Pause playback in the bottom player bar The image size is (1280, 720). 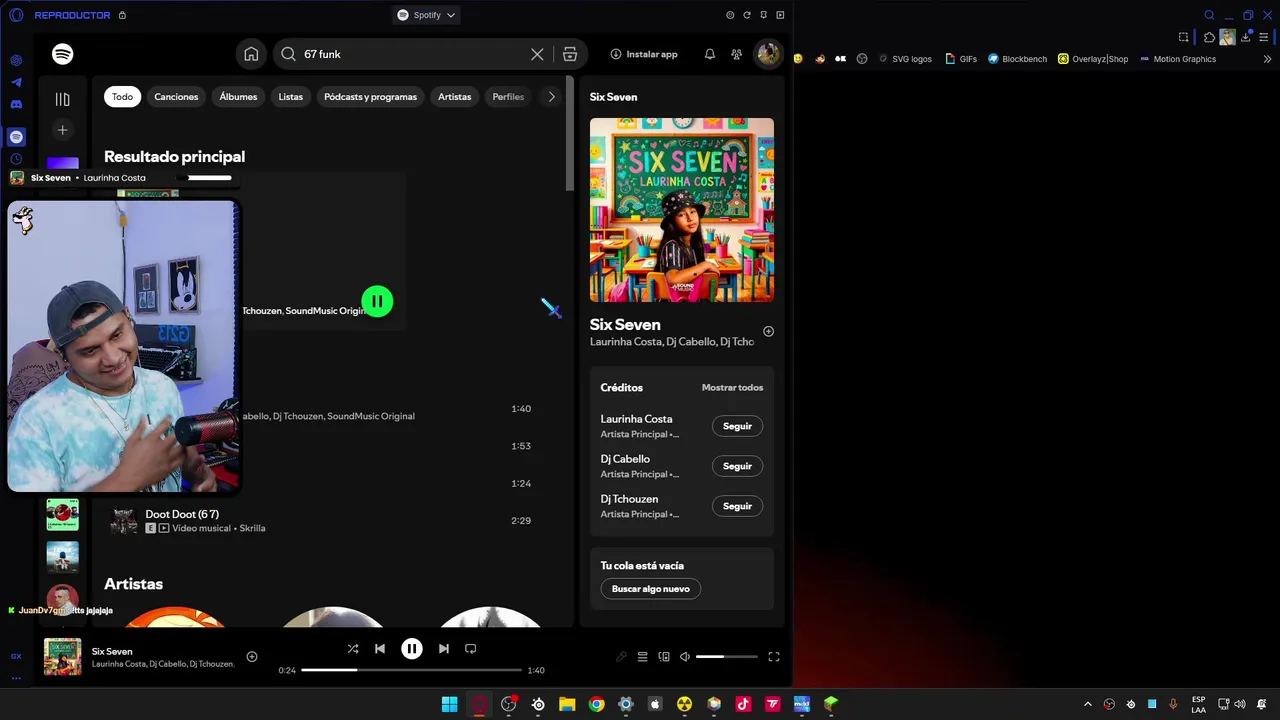(x=412, y=649)
